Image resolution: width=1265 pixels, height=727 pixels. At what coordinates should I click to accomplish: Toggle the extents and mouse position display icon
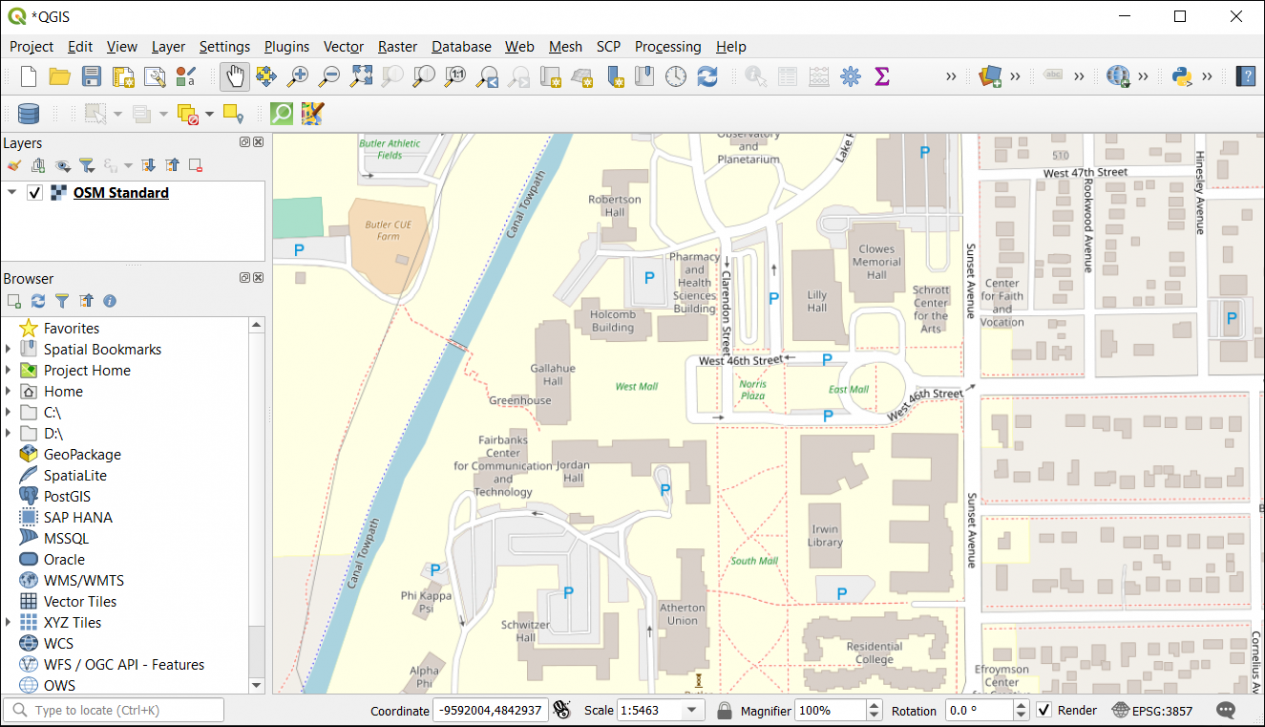point(562,710)
